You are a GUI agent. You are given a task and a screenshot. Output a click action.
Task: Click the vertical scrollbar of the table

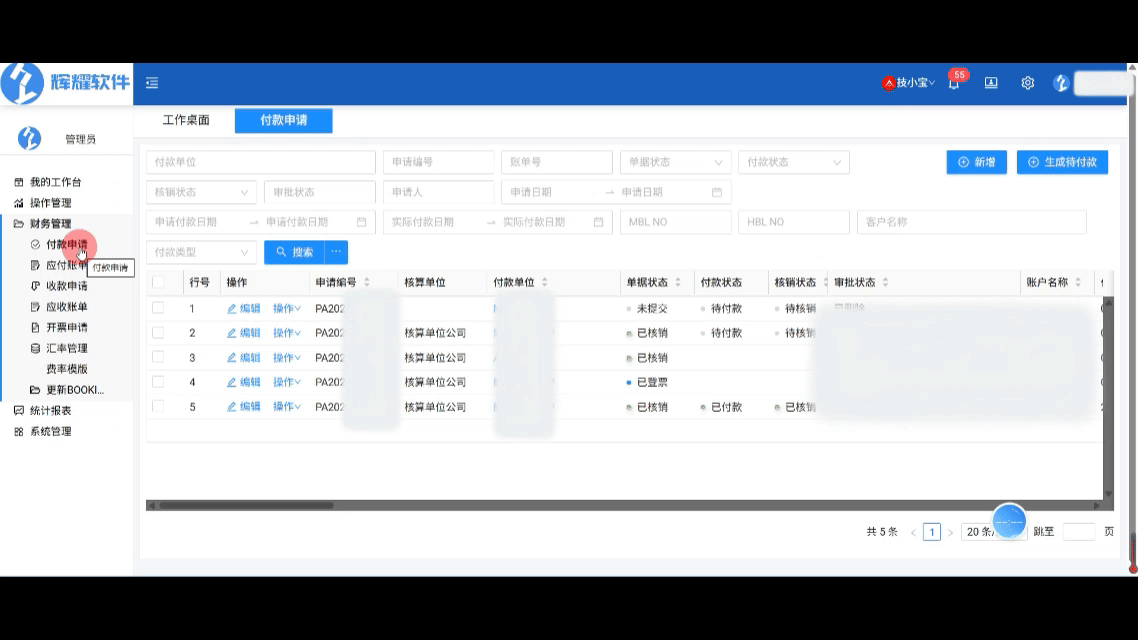(x=1108, y=398)
